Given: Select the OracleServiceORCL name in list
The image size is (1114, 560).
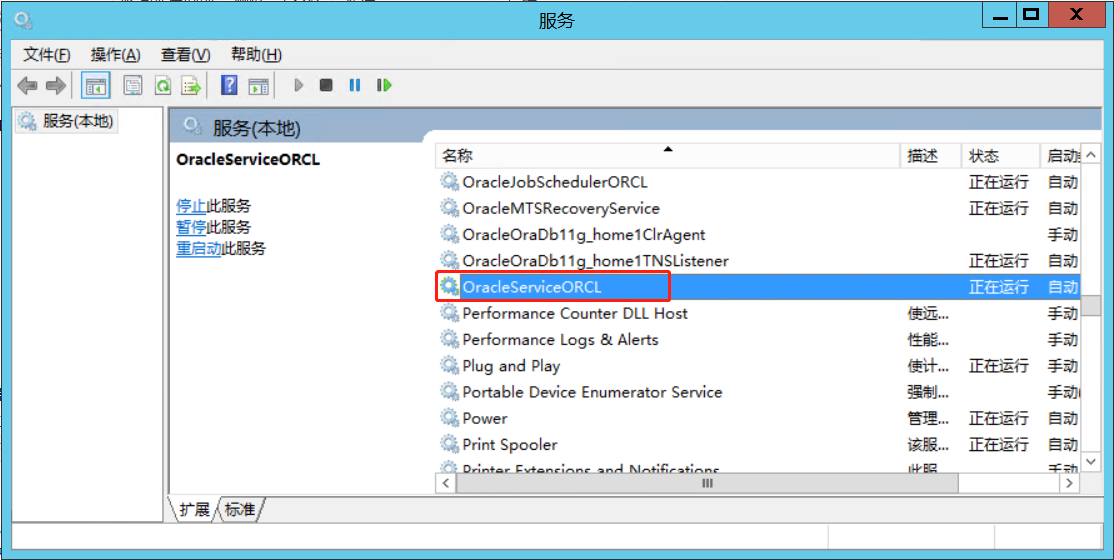Looking at the screenshot, I should pos(532,287).
